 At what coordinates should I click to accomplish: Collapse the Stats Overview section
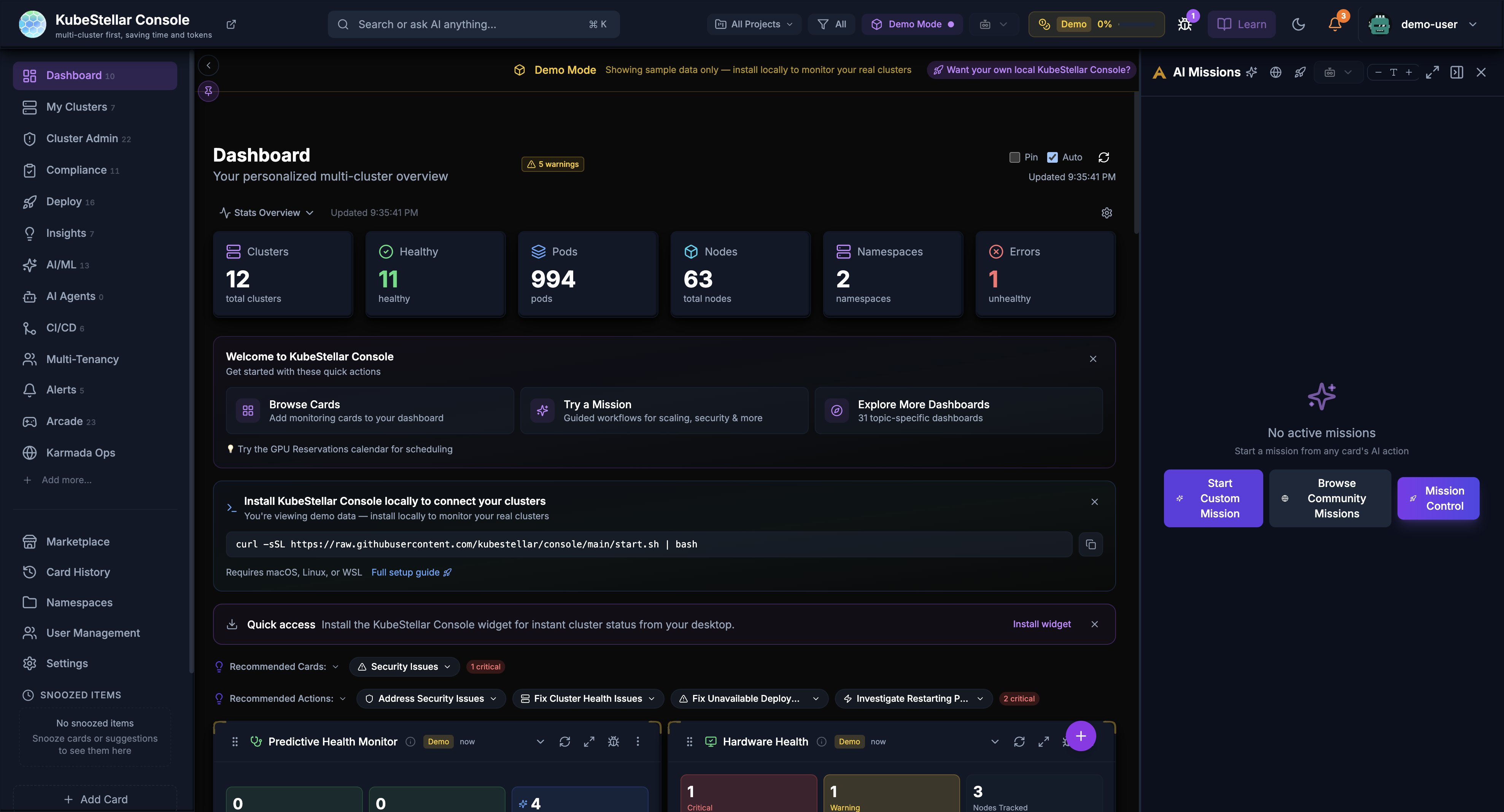[x=267, y=213]
